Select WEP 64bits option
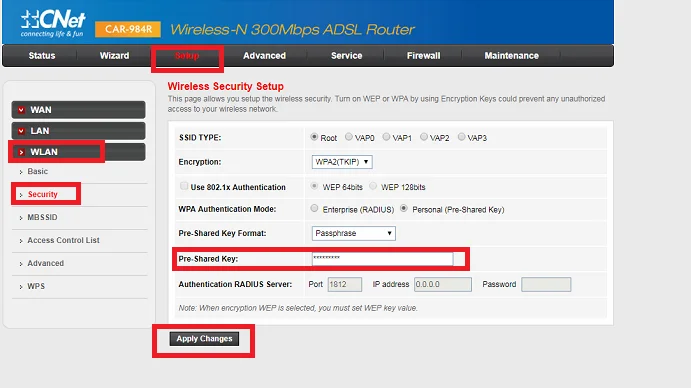This screenshot has height=388, width=691. 314,186
